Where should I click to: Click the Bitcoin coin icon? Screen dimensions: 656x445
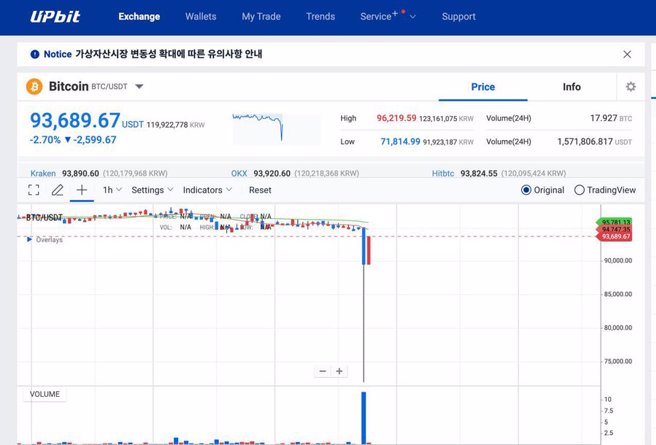[x=33, y=87]
